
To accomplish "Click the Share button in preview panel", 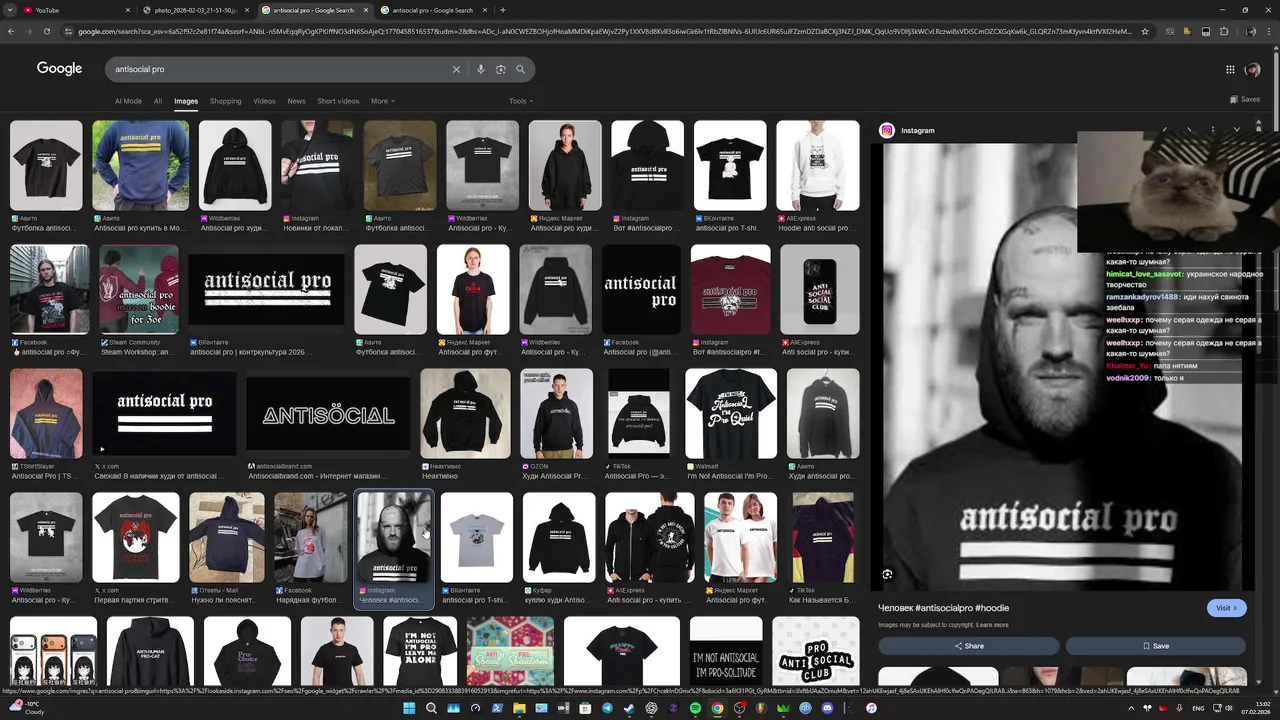I will coord(969,646).
